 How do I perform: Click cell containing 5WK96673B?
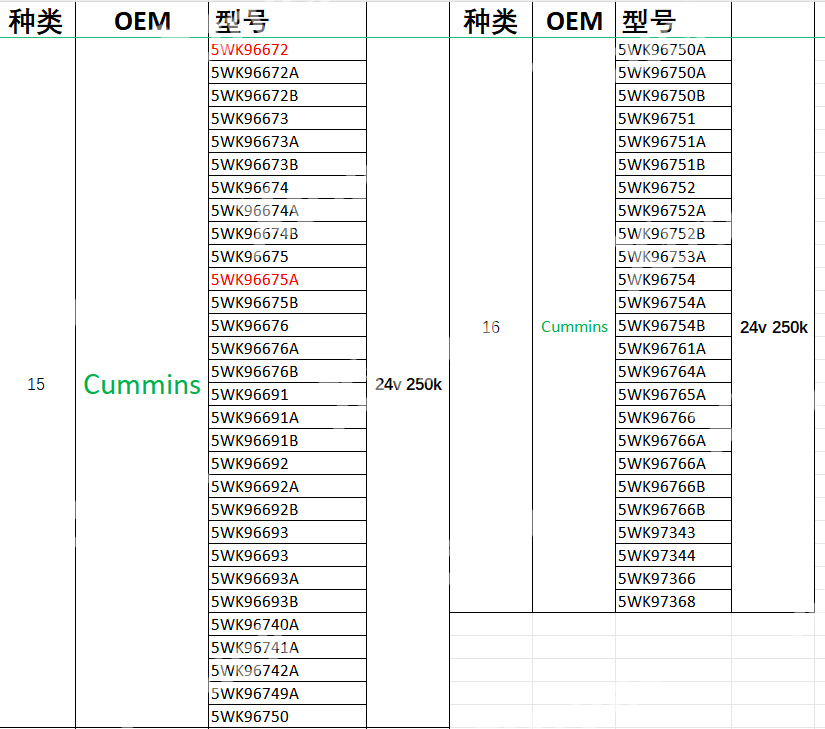[x=287, y=164]
